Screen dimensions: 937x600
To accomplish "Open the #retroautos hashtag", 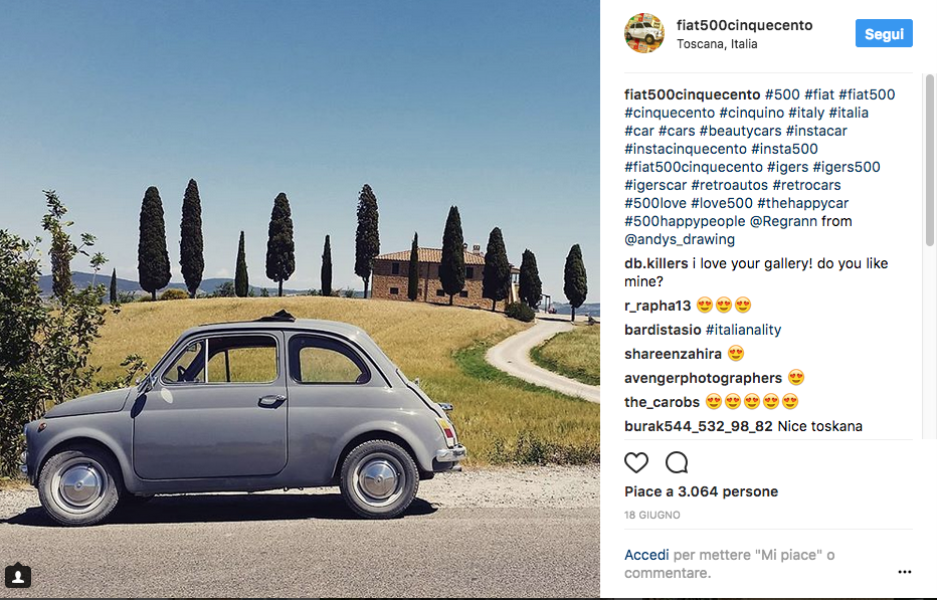I will pyautogui.click(x=729, y=185).
